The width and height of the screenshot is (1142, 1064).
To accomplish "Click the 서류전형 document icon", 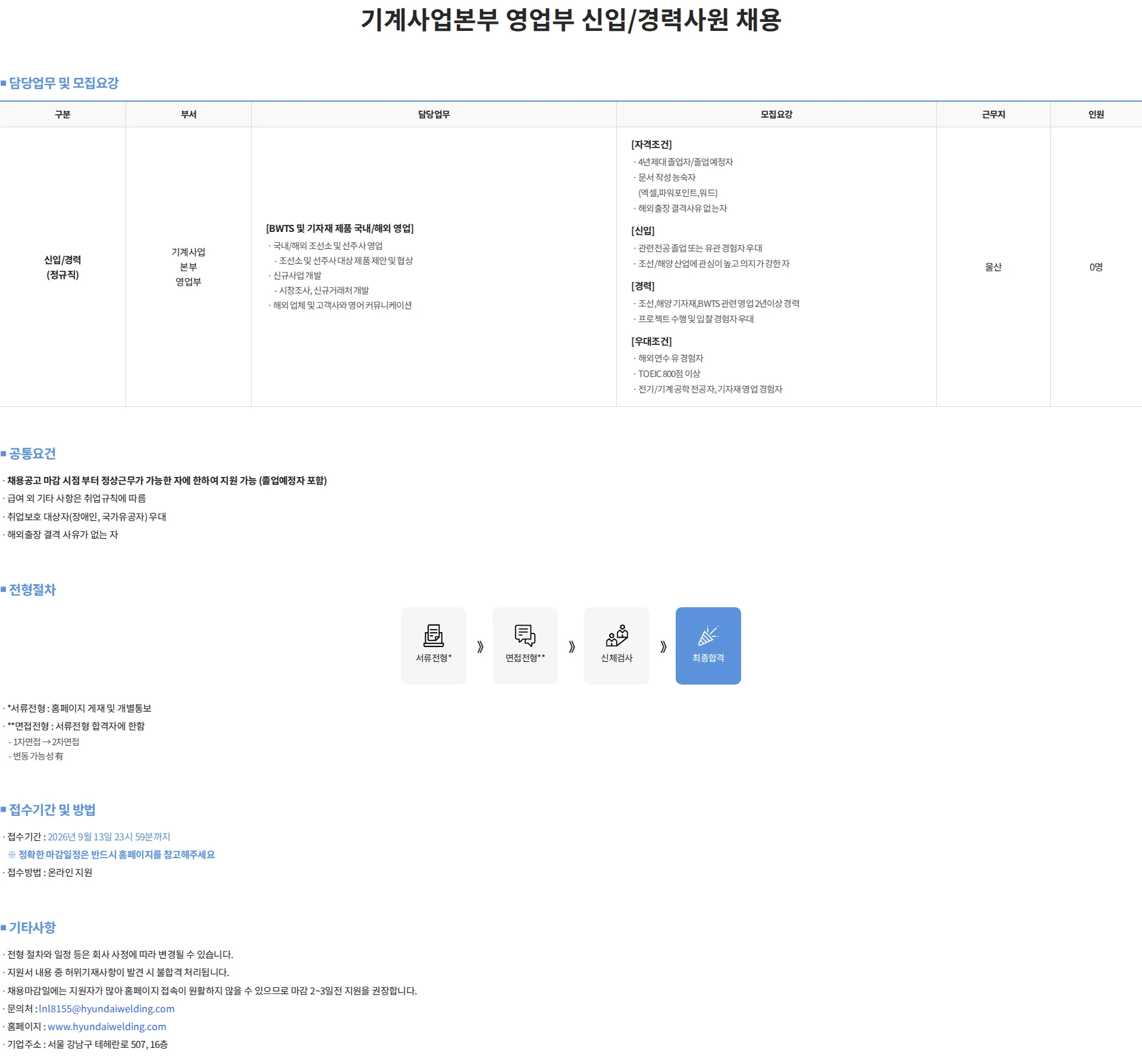I will pyautogui.click(x=434, y=635).
